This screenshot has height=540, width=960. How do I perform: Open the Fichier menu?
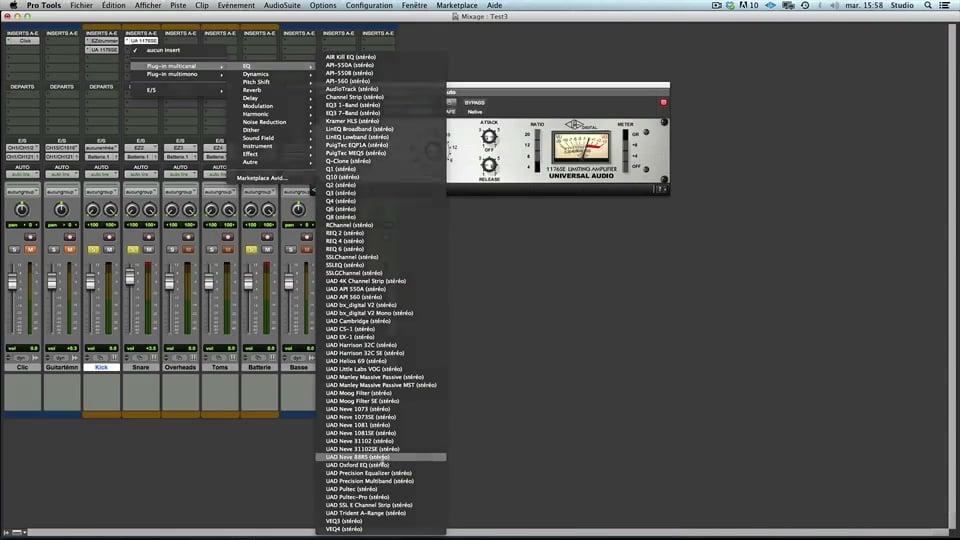pyautogui.click(x=81, y=5)
